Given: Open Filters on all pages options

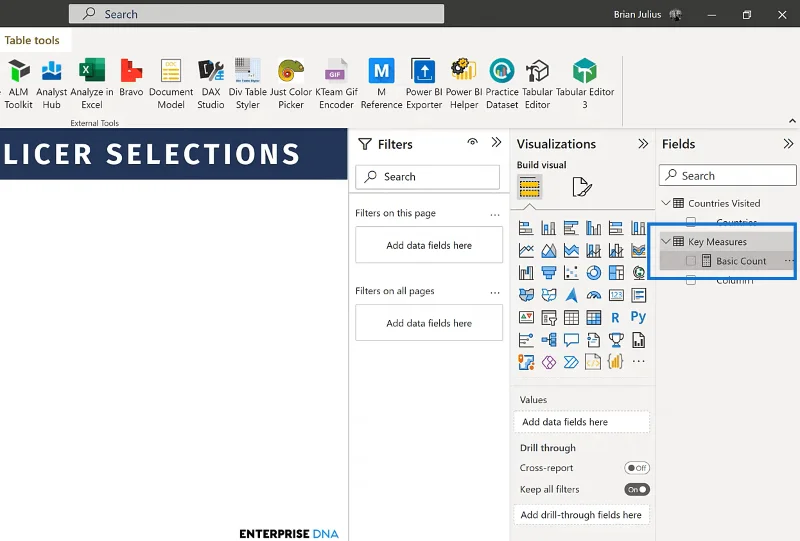Looking at the screenshot, I should click(495, 293).
